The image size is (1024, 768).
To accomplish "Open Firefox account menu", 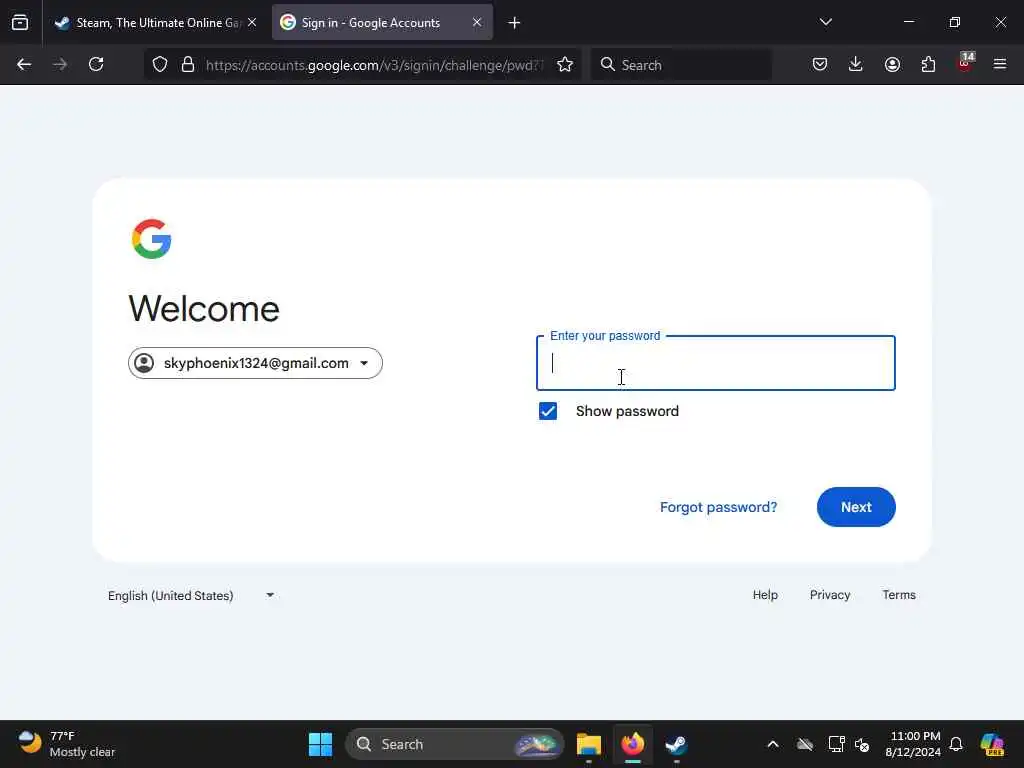I will click(892, 65).
